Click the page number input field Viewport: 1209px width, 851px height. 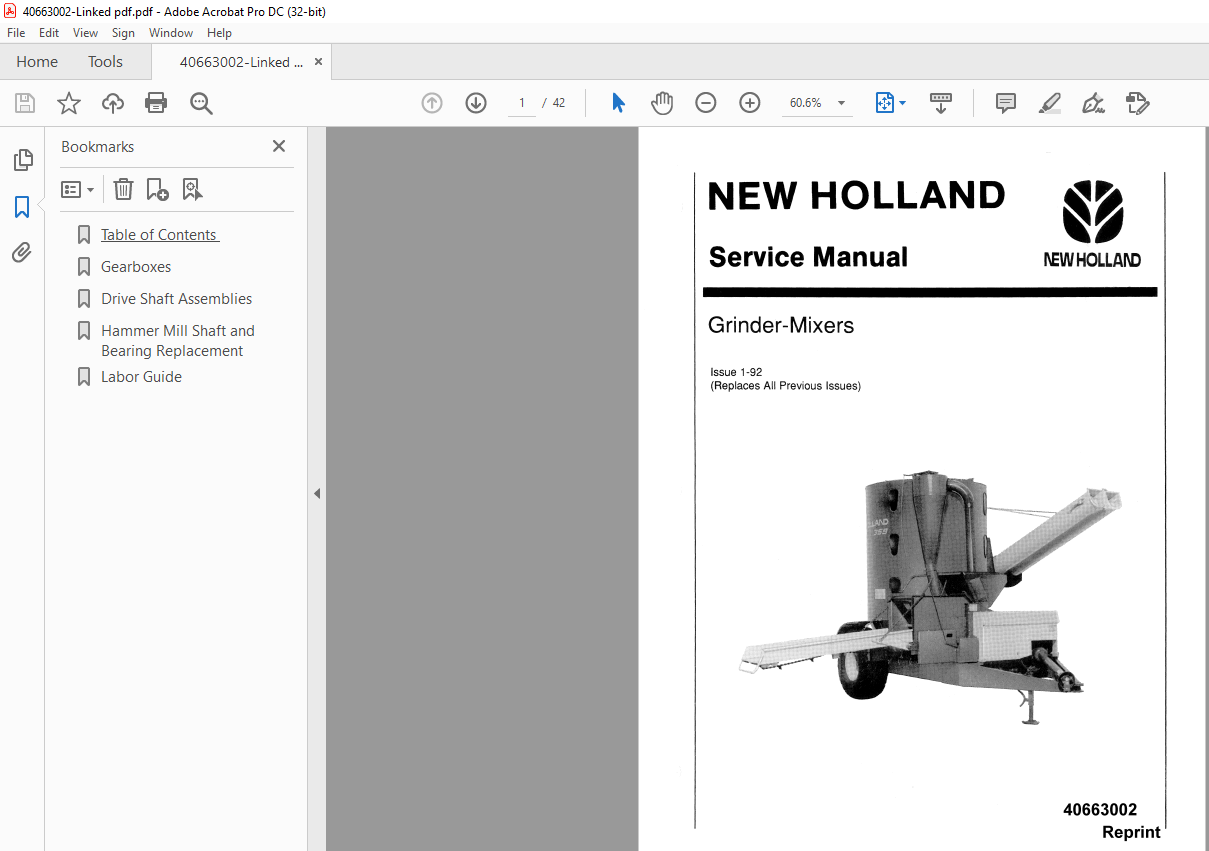[521, 103]
